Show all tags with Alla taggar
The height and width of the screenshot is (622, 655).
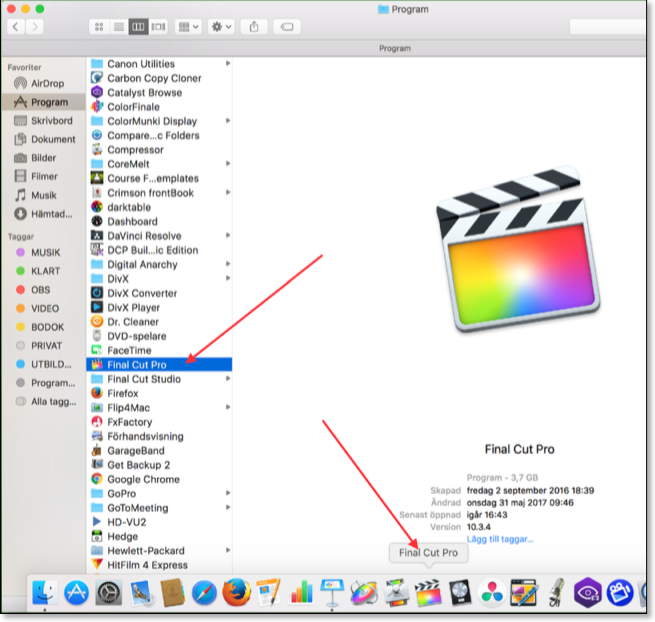tap(43, 401)
